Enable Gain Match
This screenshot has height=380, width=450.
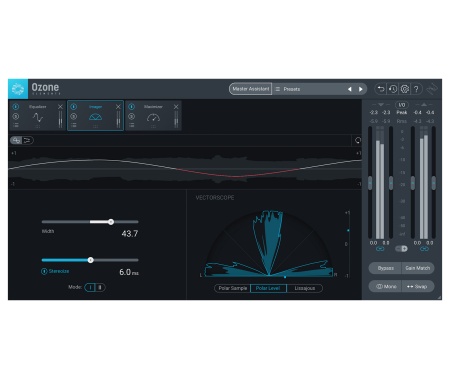click(418, 268)
